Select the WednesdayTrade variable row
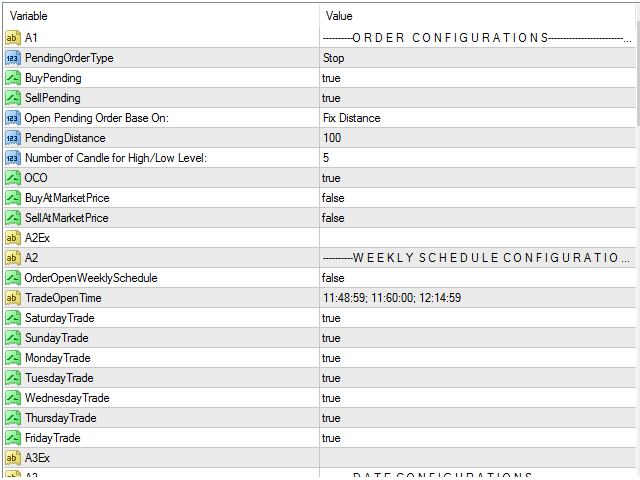The width and height of the screenshot is (640, 480). pos(320,398)
